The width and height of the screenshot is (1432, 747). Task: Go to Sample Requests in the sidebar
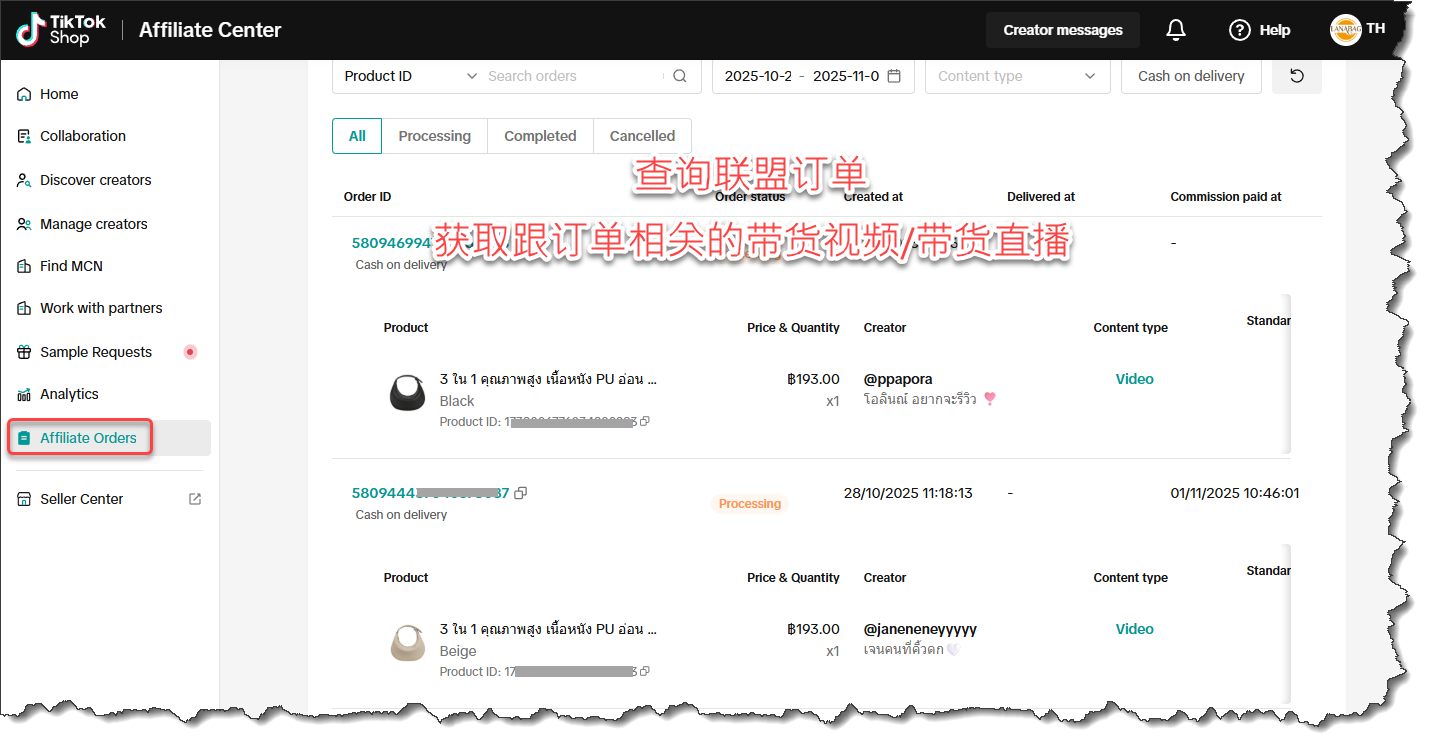(96, 352)
